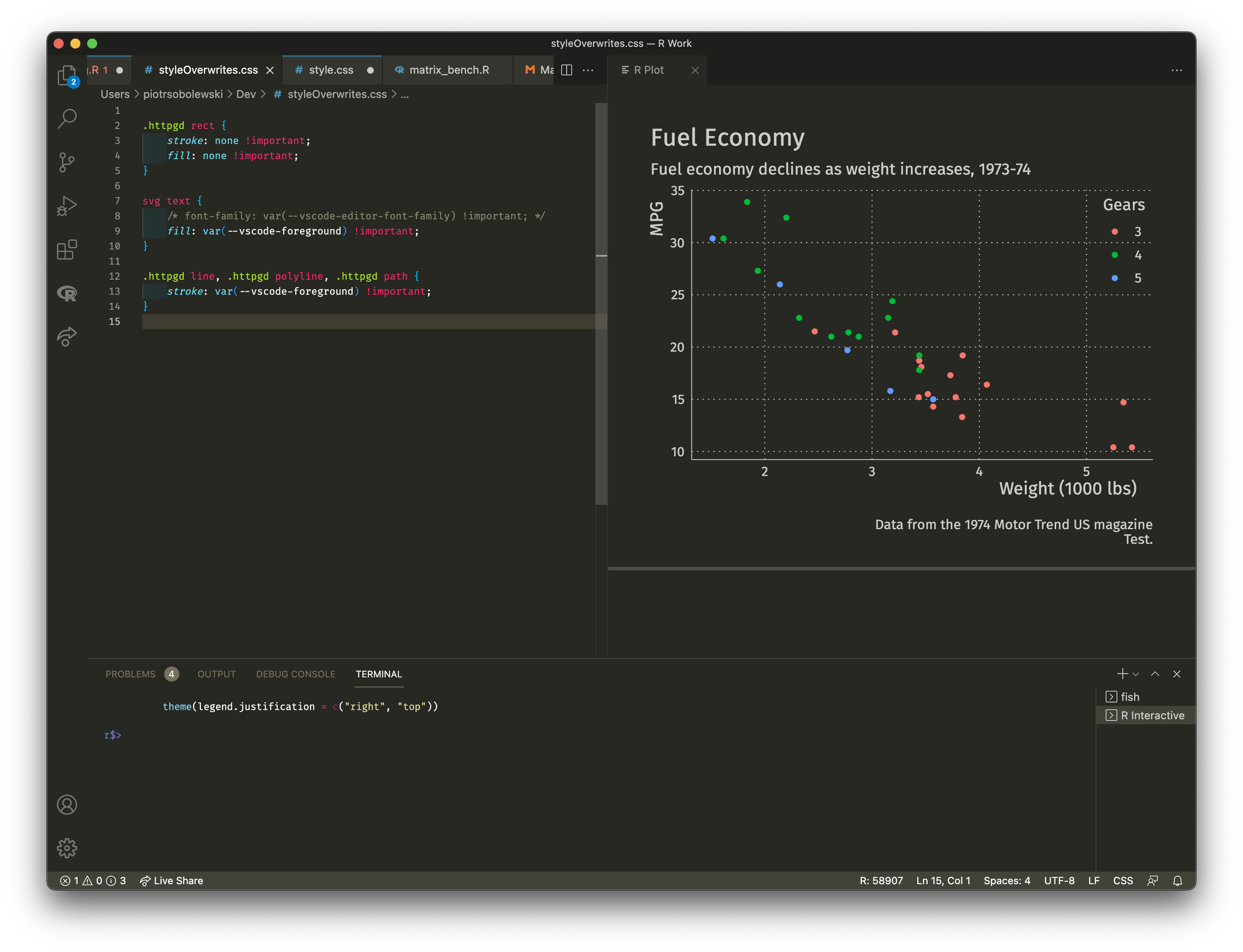The height and width of the screenshot is (952, 1243).
Task: Open the new terminal launch profile dropdown
Action: (1135, 674)
